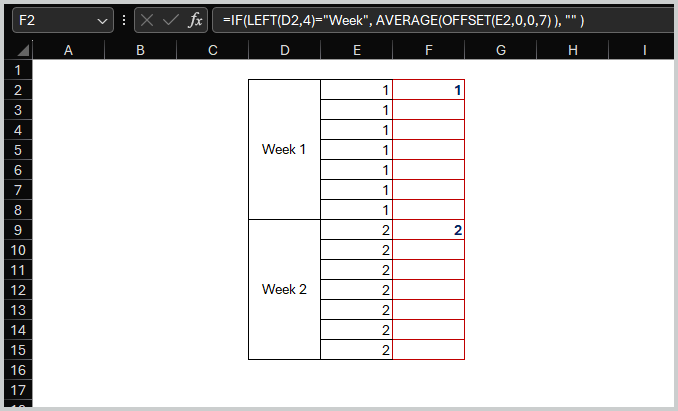Viewport: 678px width, 411px height.
Task: Select column E header
Action: pyautogui.click(x=357, y=50)
